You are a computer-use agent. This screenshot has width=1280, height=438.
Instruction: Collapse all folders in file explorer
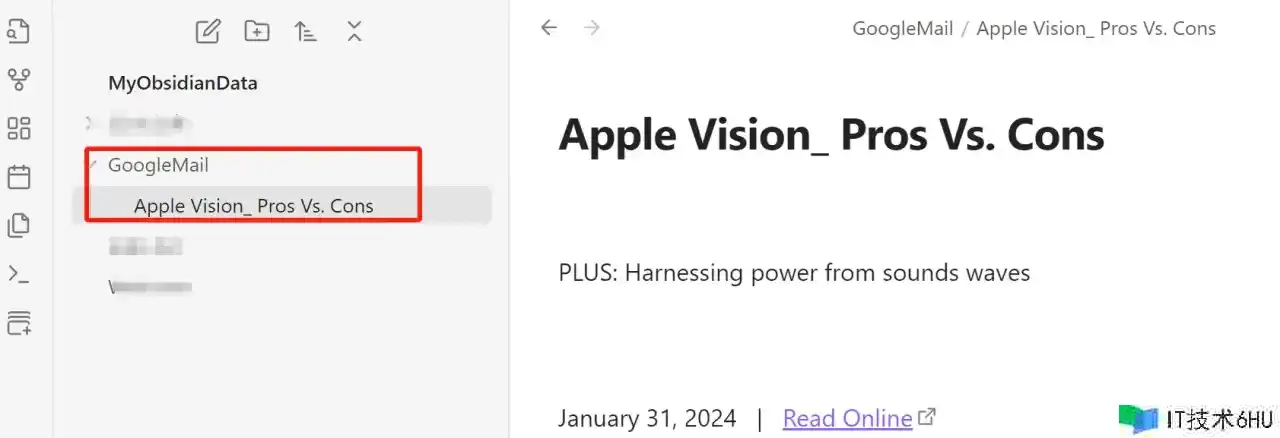354,31
